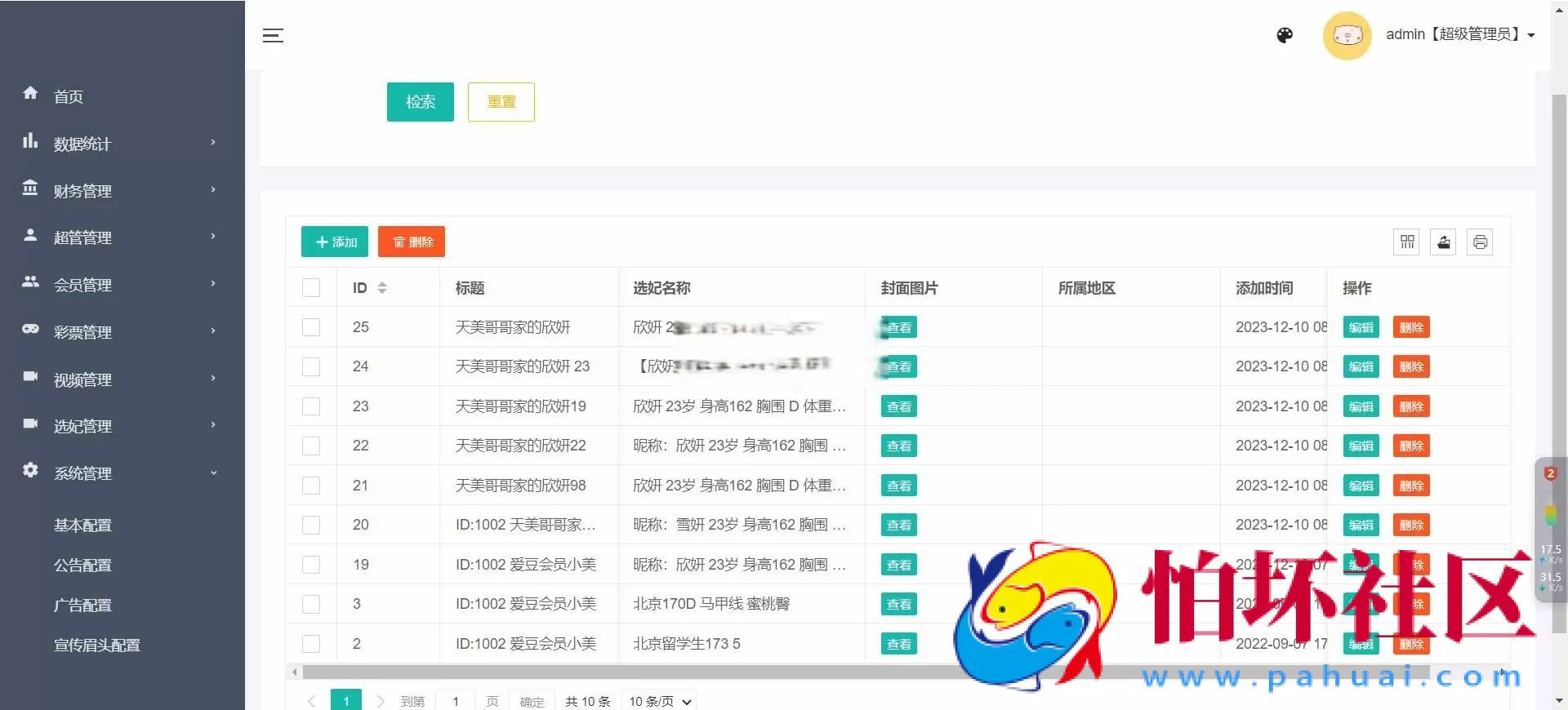Tick the checkbox for row ID 21

pos(311,486)
